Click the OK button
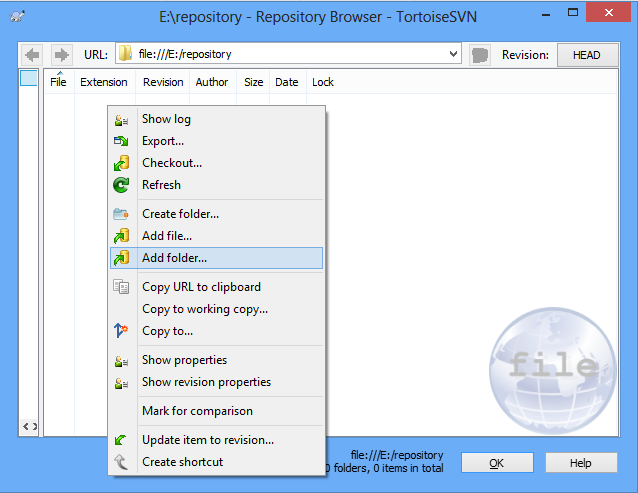 pyautogui.click(x=497, y=463)
